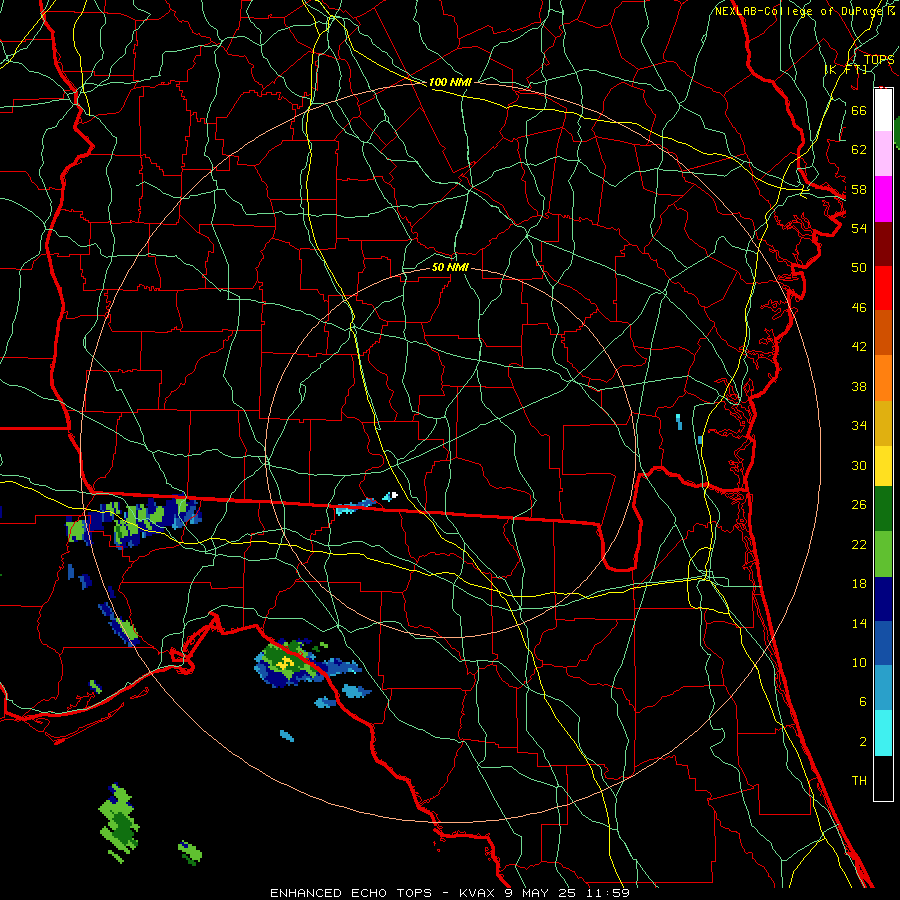Click the yellow core of the coastal storm echo
Screen dimensions: 900x900
[x=284, y=664]
